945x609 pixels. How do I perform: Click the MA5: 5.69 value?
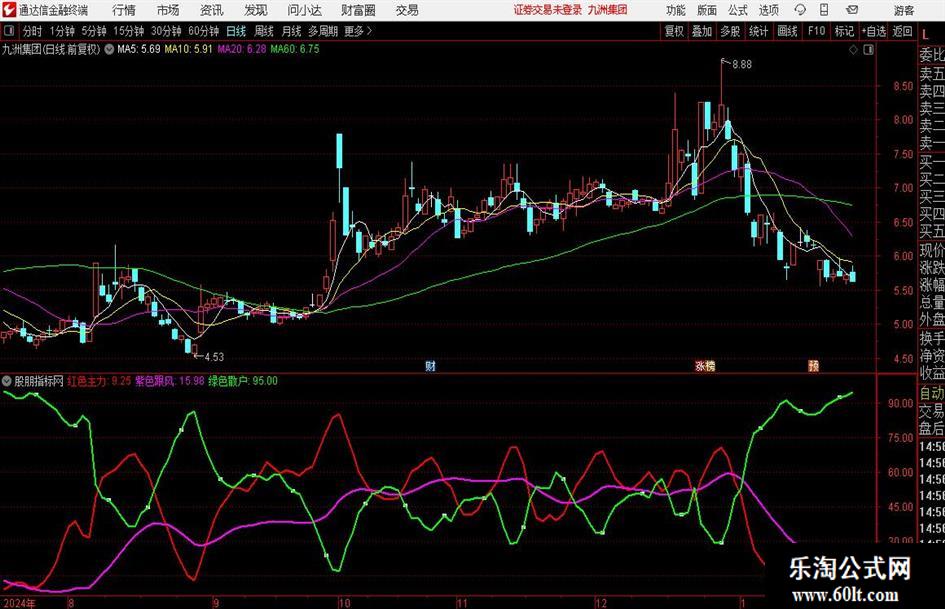[139, 49]
